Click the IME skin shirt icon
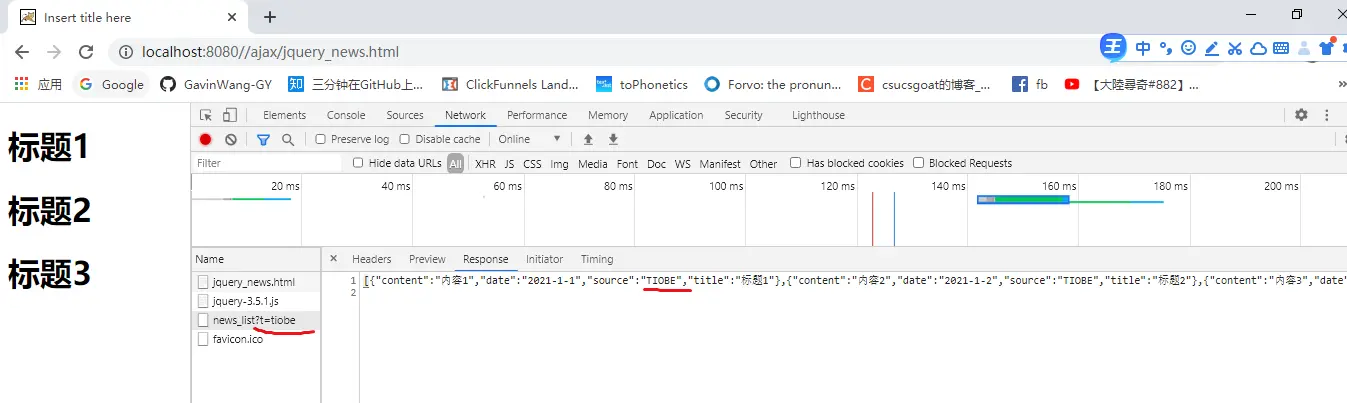The image size is (1347, 403). [1327, 47]
